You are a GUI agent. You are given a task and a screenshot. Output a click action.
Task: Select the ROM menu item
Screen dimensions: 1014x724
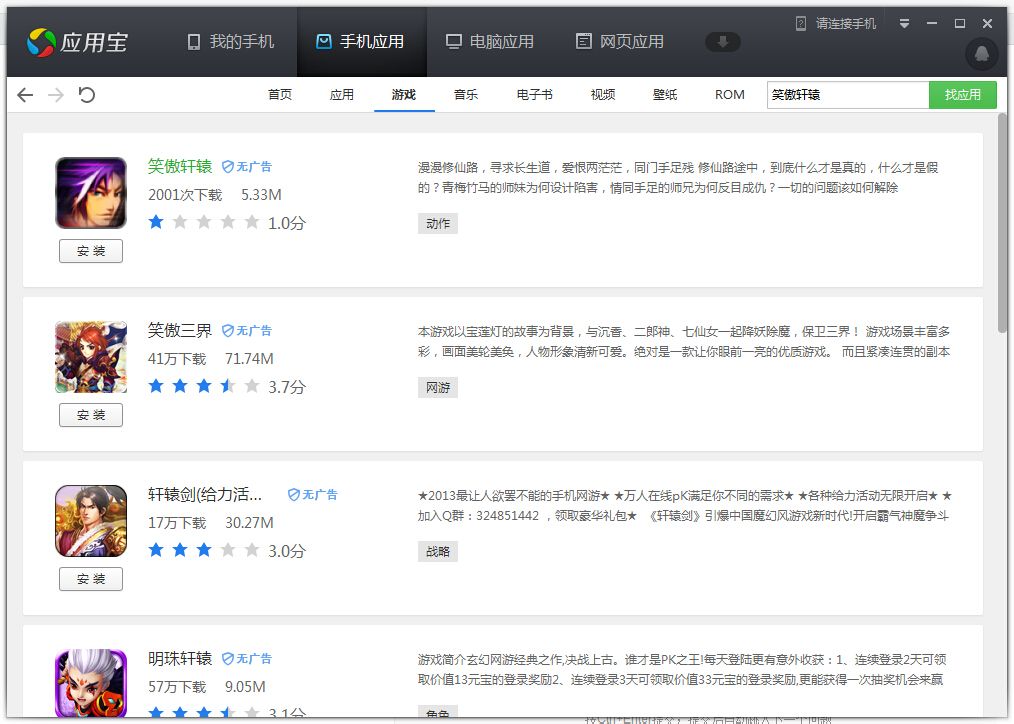click(x=729, y=95)
